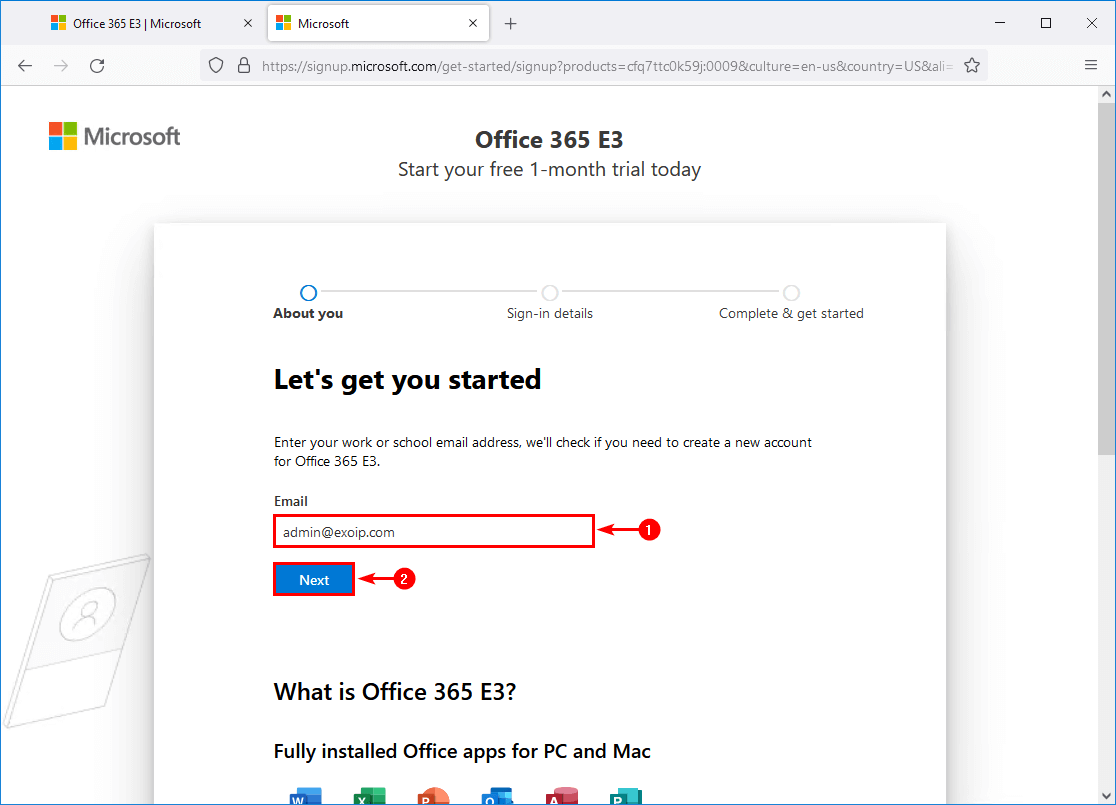Bookmark this page with the star icon
This screenshot has height=805, width=1116.
coord(972,65)
